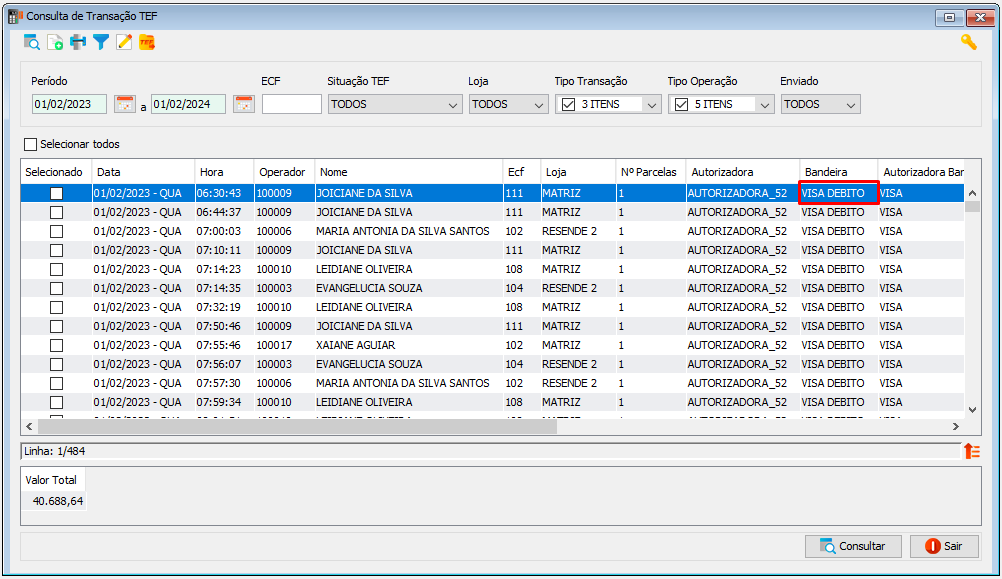Click the orange TEF folder icon
Viewport: 1002px width, 579px height.
click(x=147, y=43)
